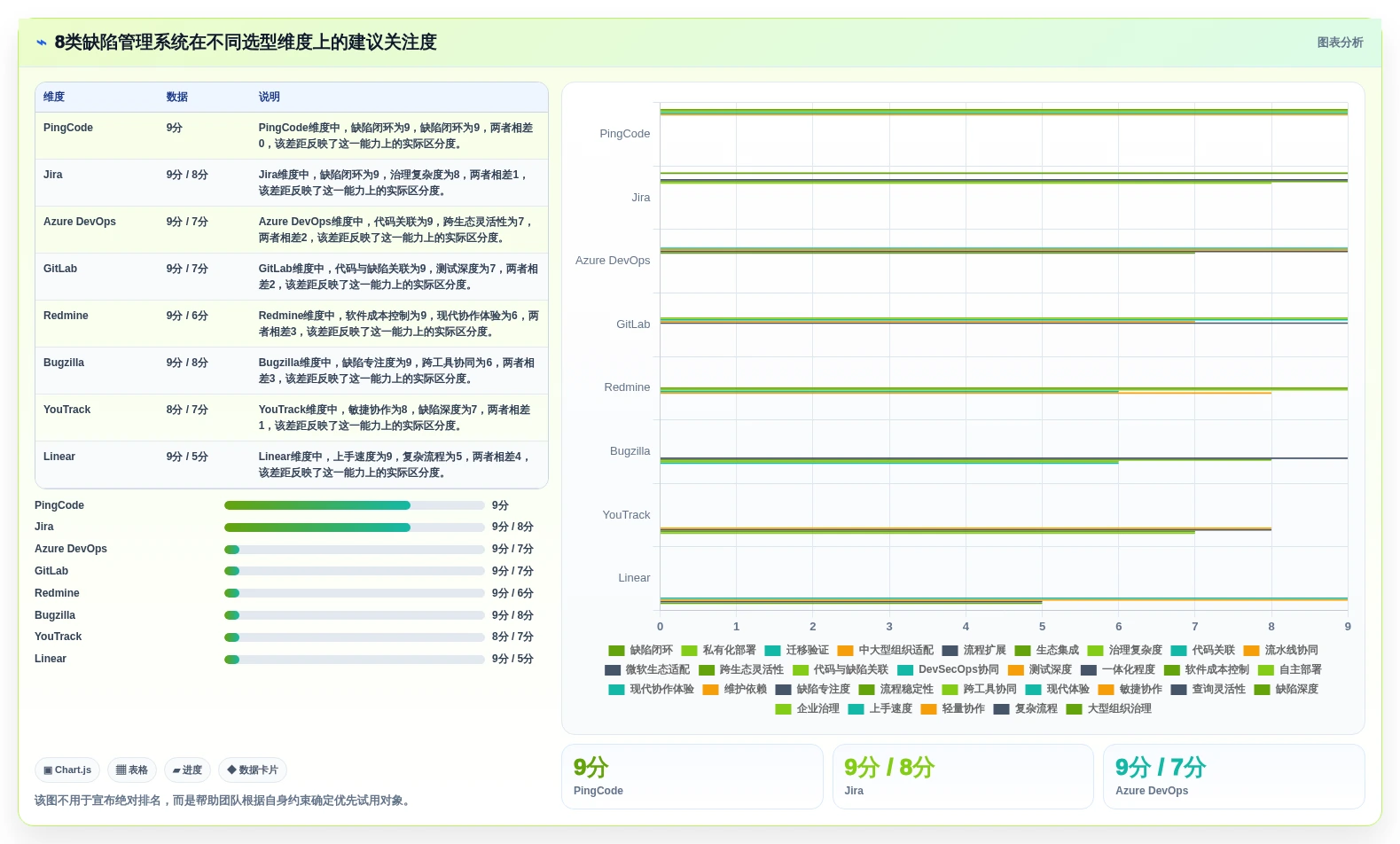This screenshot has height=844, width=1400.
Task: Click the 说明 column header
Action: (270, 98)
